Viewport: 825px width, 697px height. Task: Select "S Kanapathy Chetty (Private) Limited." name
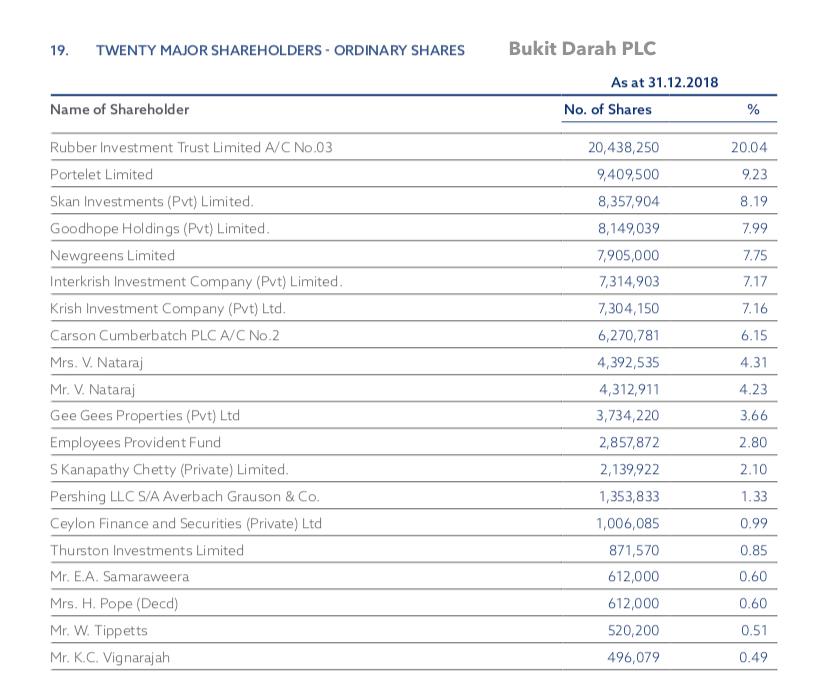tap(169, 470)
